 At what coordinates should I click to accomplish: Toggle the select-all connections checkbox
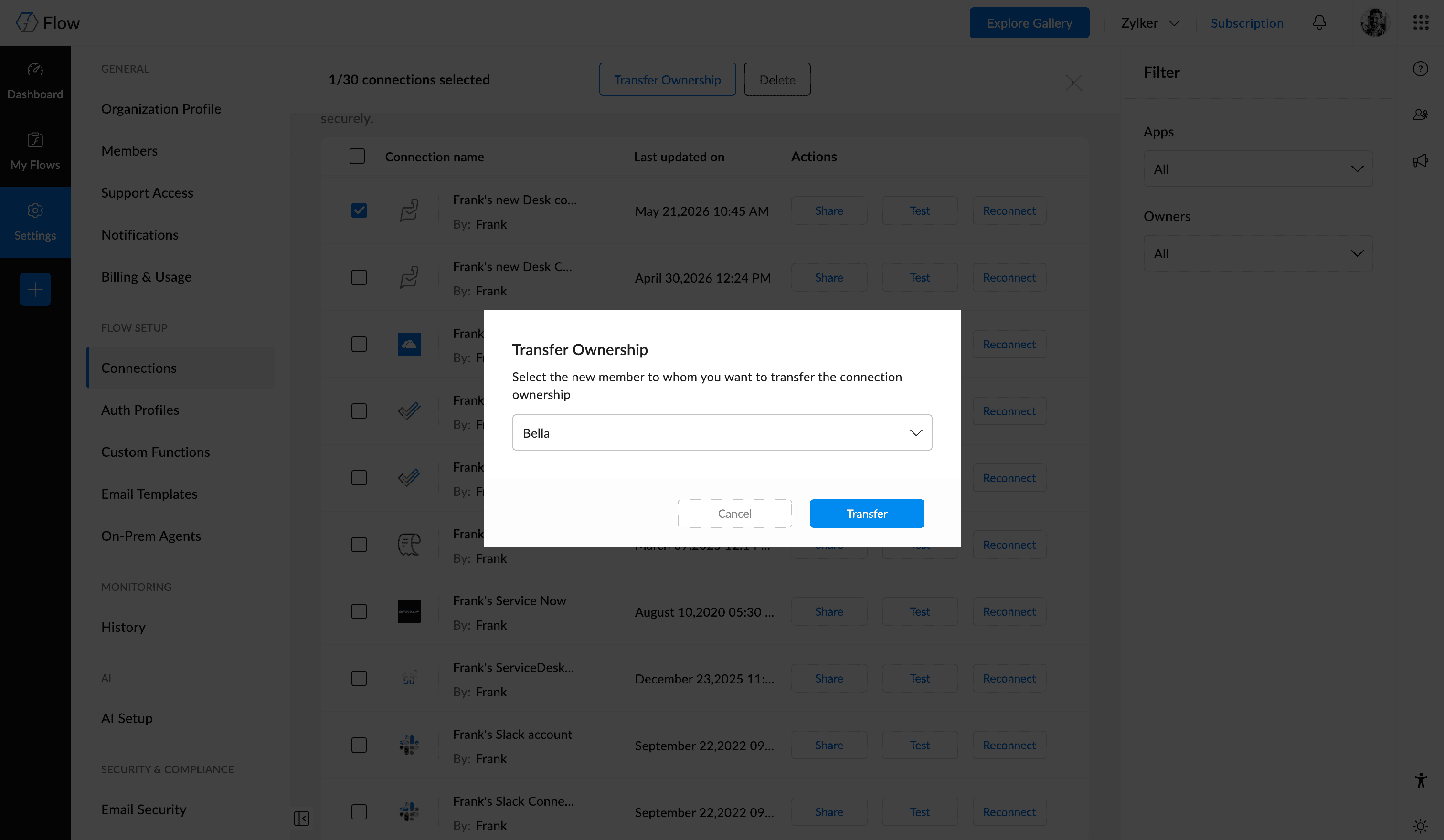pyautogui.click(x=357, y=157)
